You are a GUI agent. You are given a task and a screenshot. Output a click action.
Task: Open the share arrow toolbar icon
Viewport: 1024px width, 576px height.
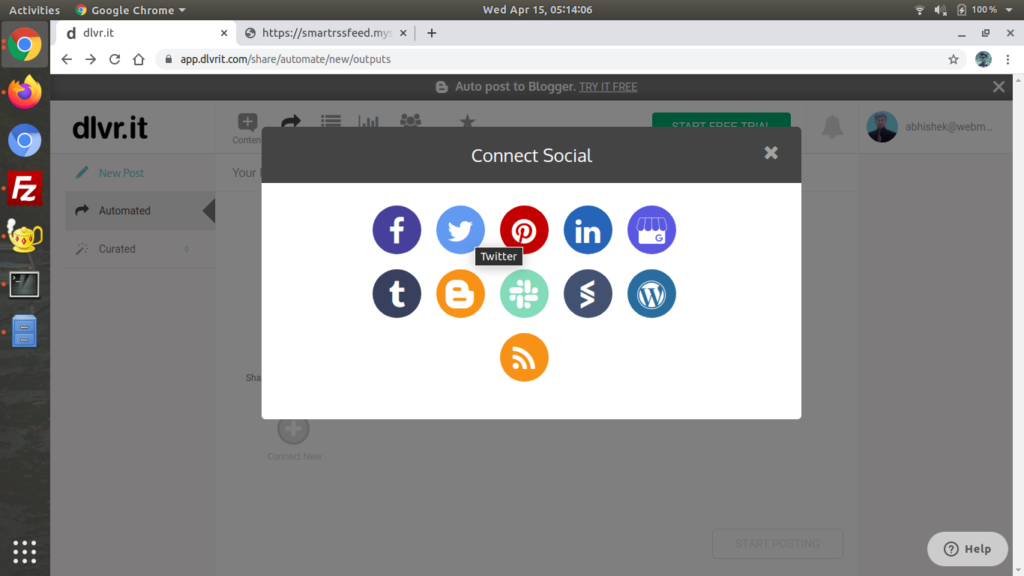[291, 121]
